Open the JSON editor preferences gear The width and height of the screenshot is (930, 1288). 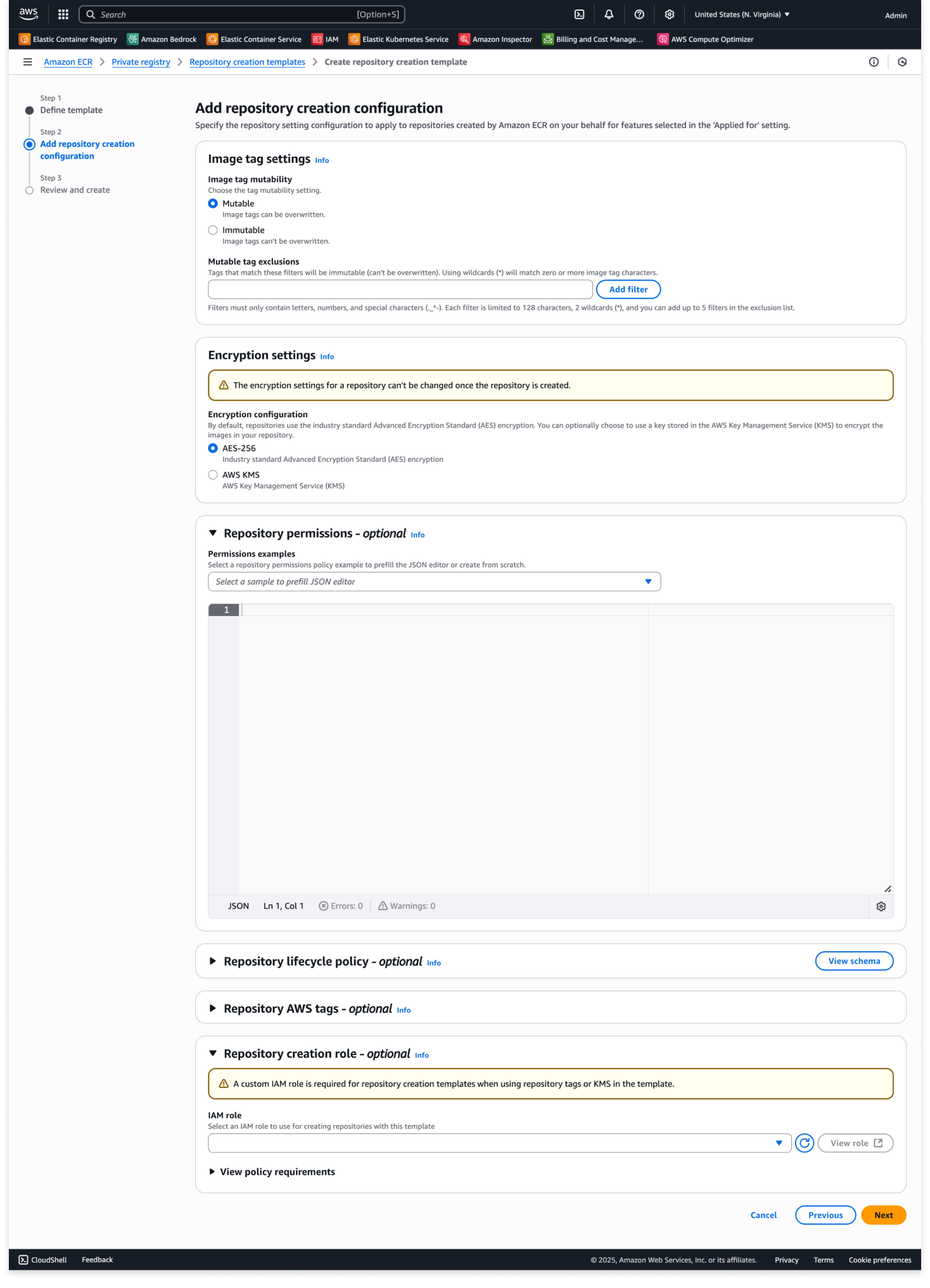point(881,906)
